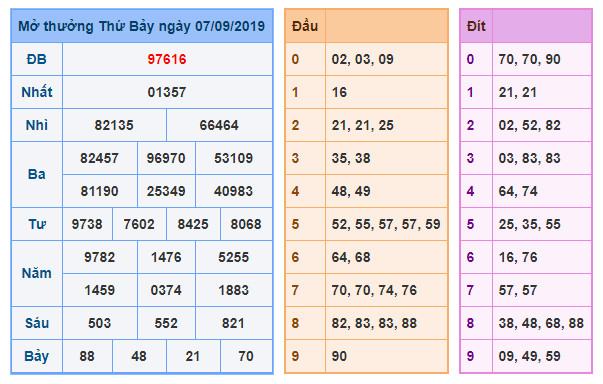Screen dimensions: 603x384
Task: Click Đít row values '64, 74'
Action: (x=518, y=191)
